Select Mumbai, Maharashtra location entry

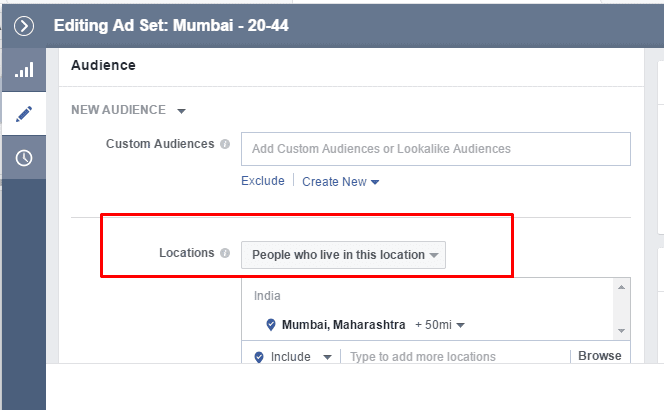[343, 325]
